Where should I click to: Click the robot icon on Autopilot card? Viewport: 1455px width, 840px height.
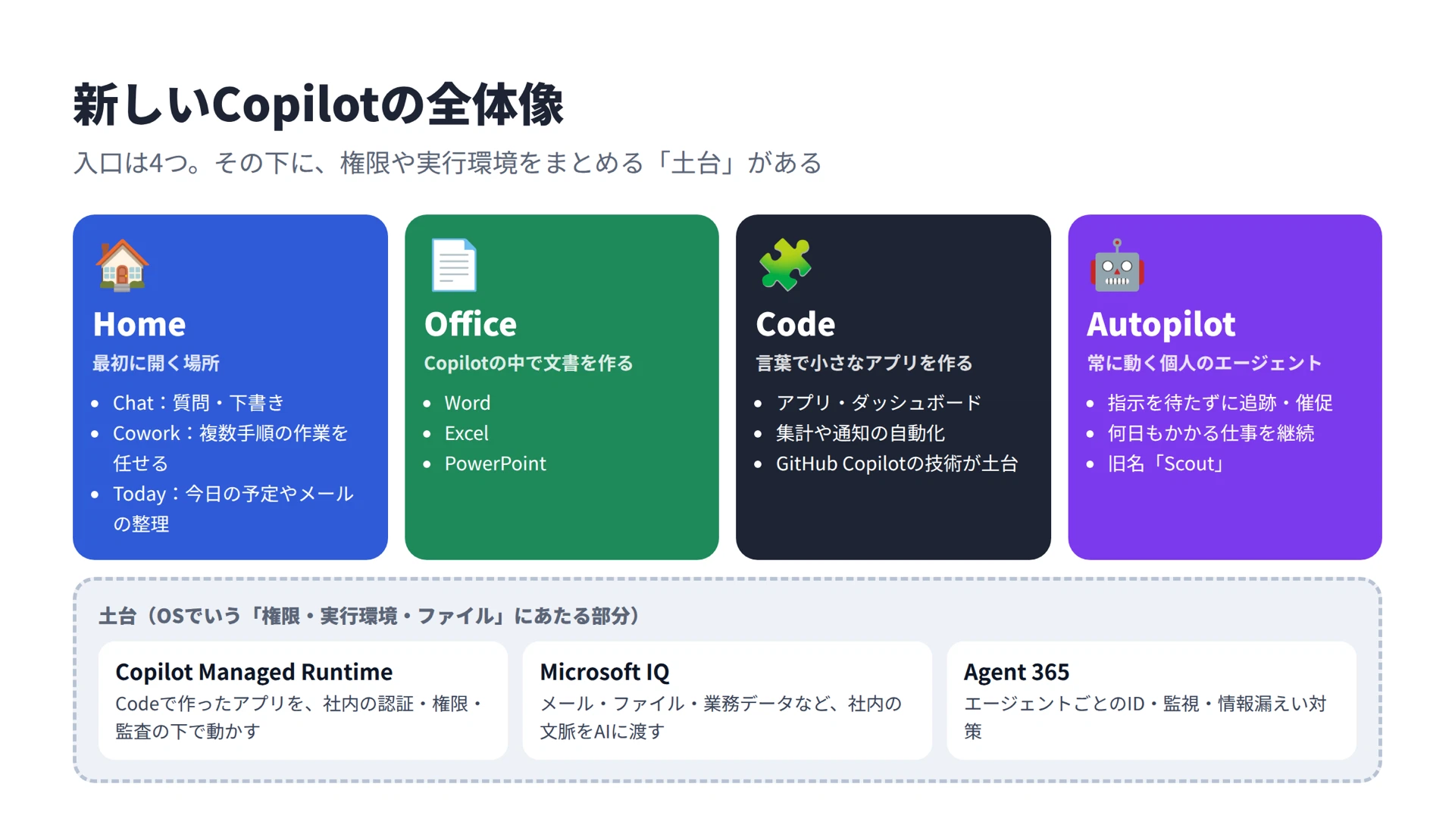pyautogui.click(x=1117, y=265)
